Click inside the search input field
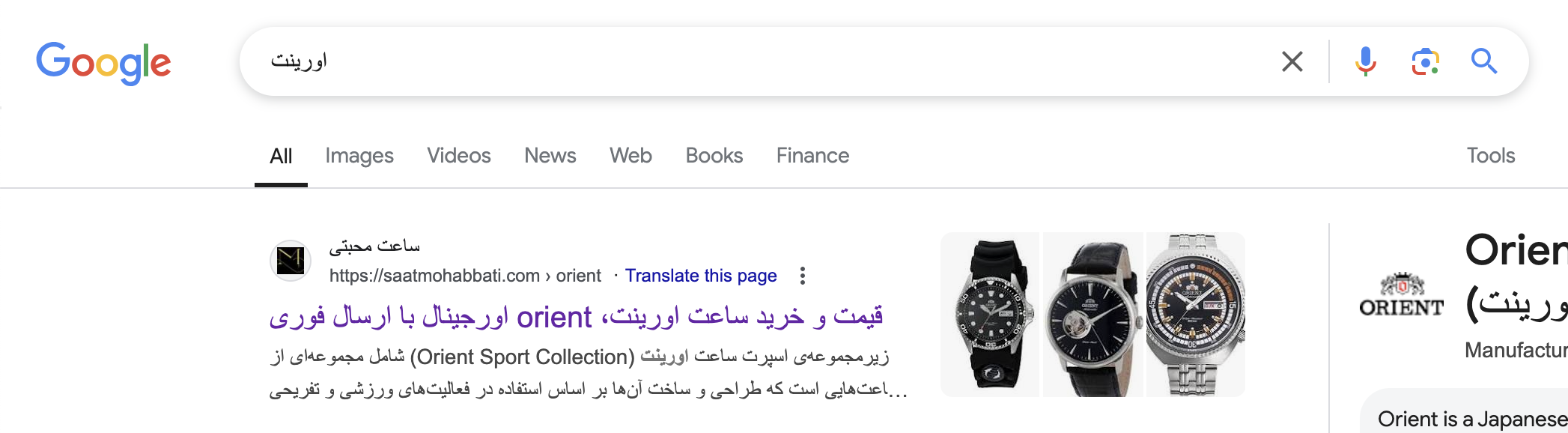 pos(749,61)
